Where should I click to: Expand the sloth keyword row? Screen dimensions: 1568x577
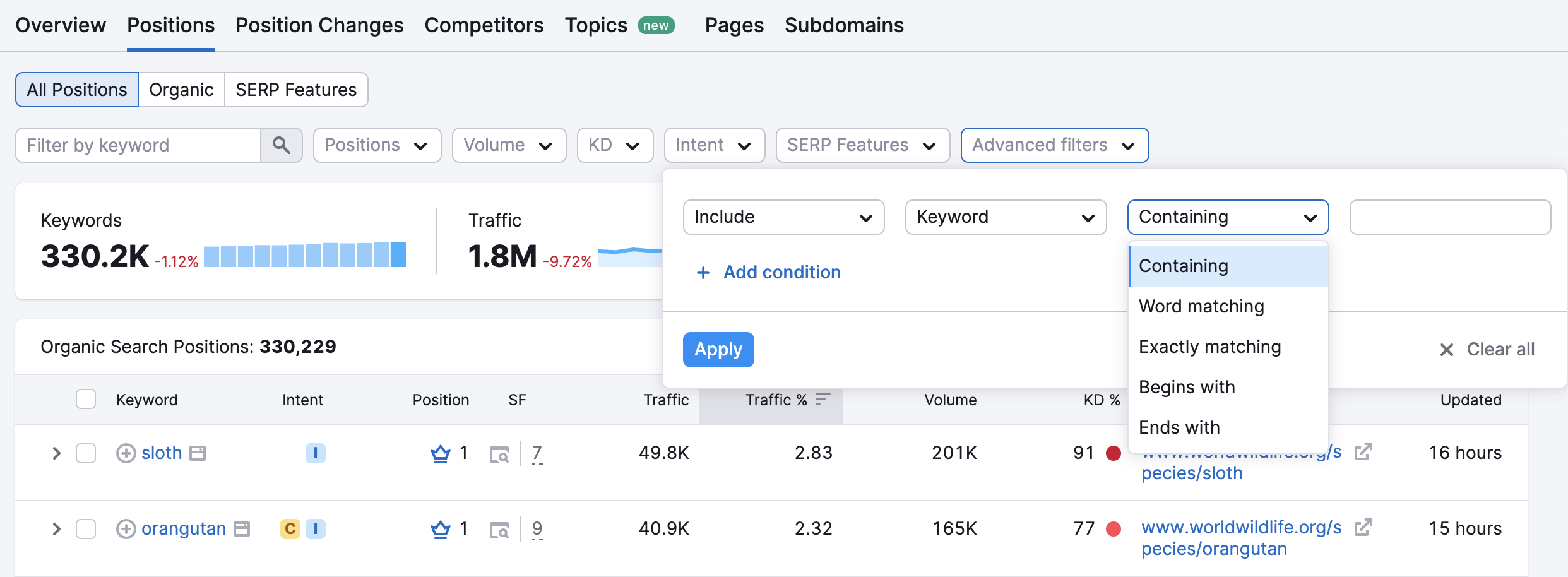pyautogui.click(x=56, y=453)
